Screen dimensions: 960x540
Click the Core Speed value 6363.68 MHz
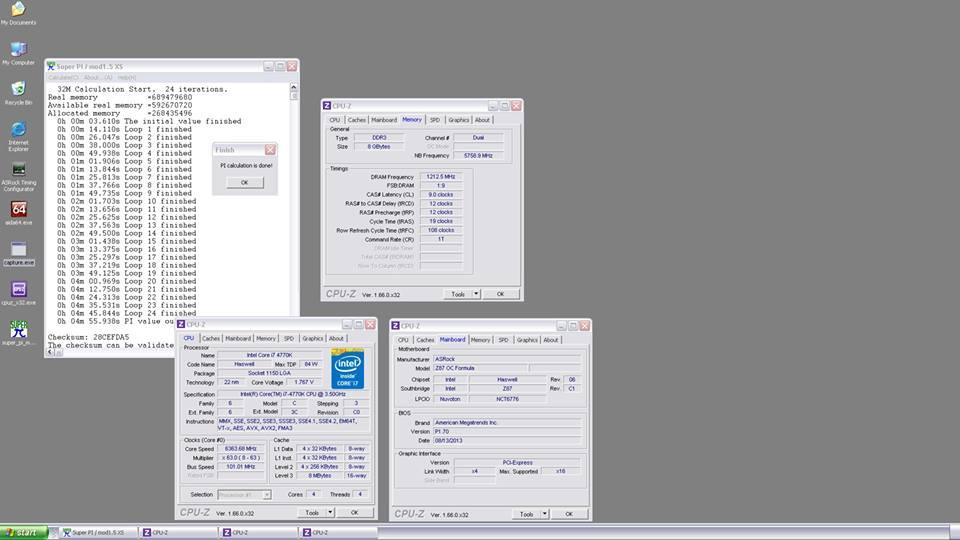point(241,449)
